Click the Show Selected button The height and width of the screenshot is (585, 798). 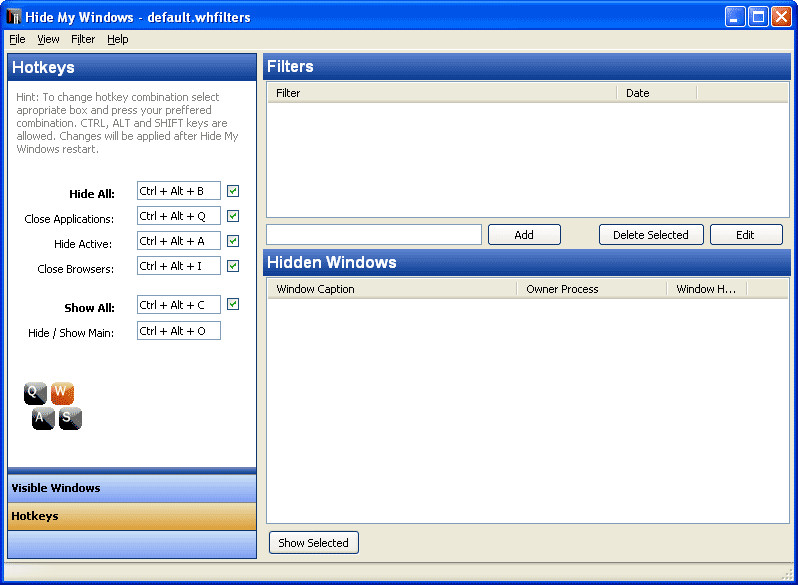point(314,543)
